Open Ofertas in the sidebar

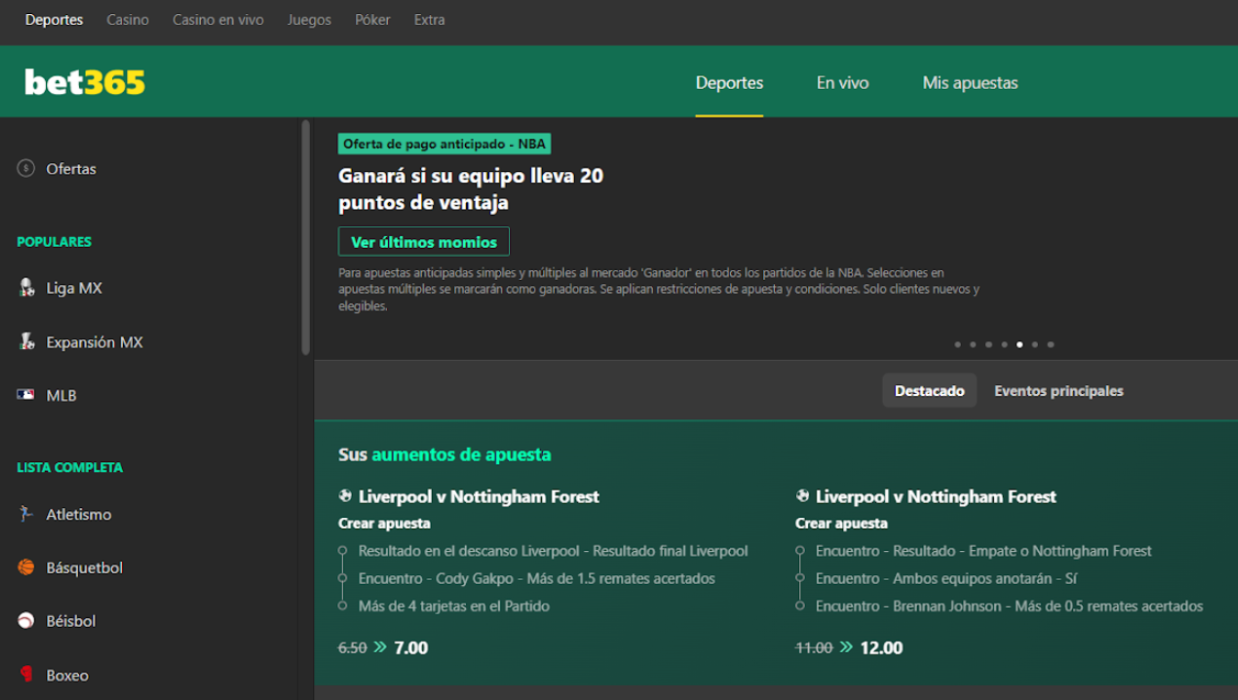[x=71, y=169]
